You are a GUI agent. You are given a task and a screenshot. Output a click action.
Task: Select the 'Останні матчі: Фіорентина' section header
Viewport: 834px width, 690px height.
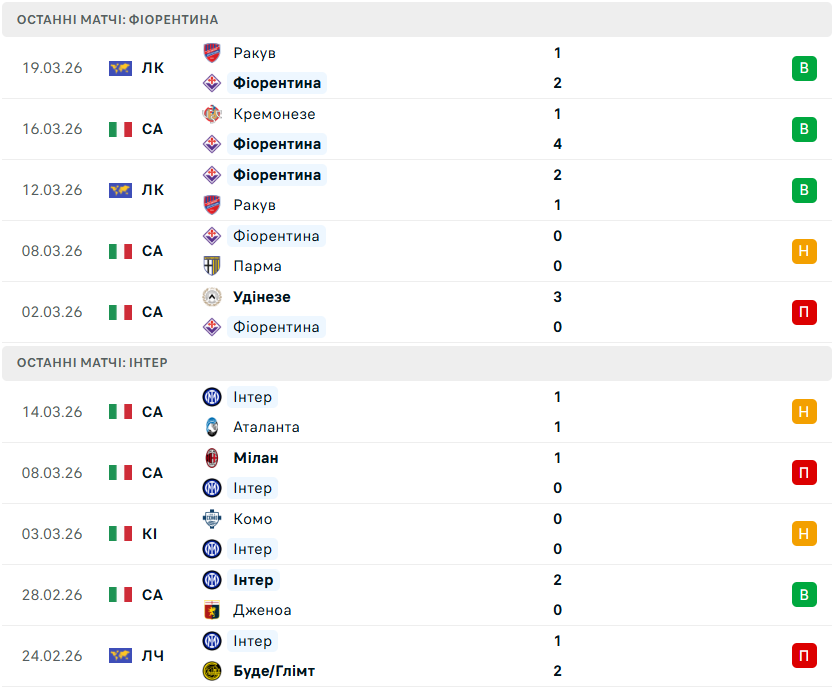tap(117, 20)
